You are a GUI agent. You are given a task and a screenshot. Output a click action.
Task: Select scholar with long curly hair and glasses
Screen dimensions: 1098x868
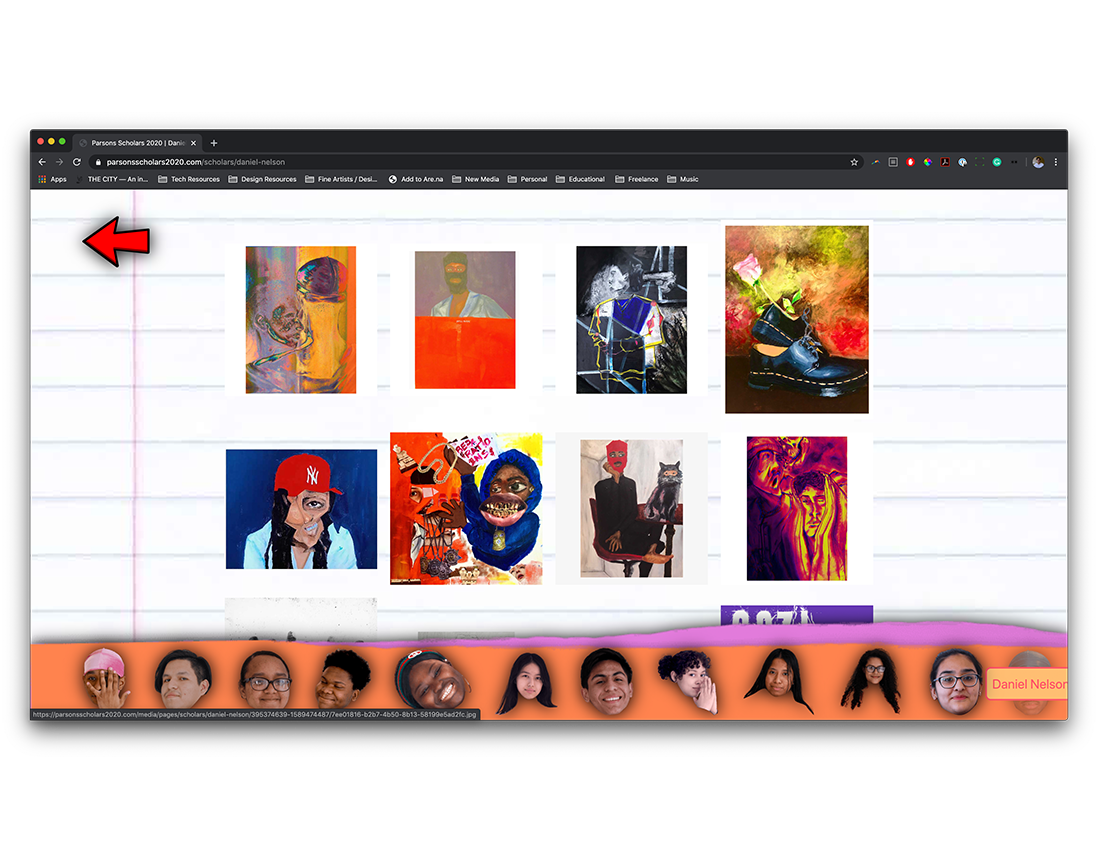[x=870, y=680]
